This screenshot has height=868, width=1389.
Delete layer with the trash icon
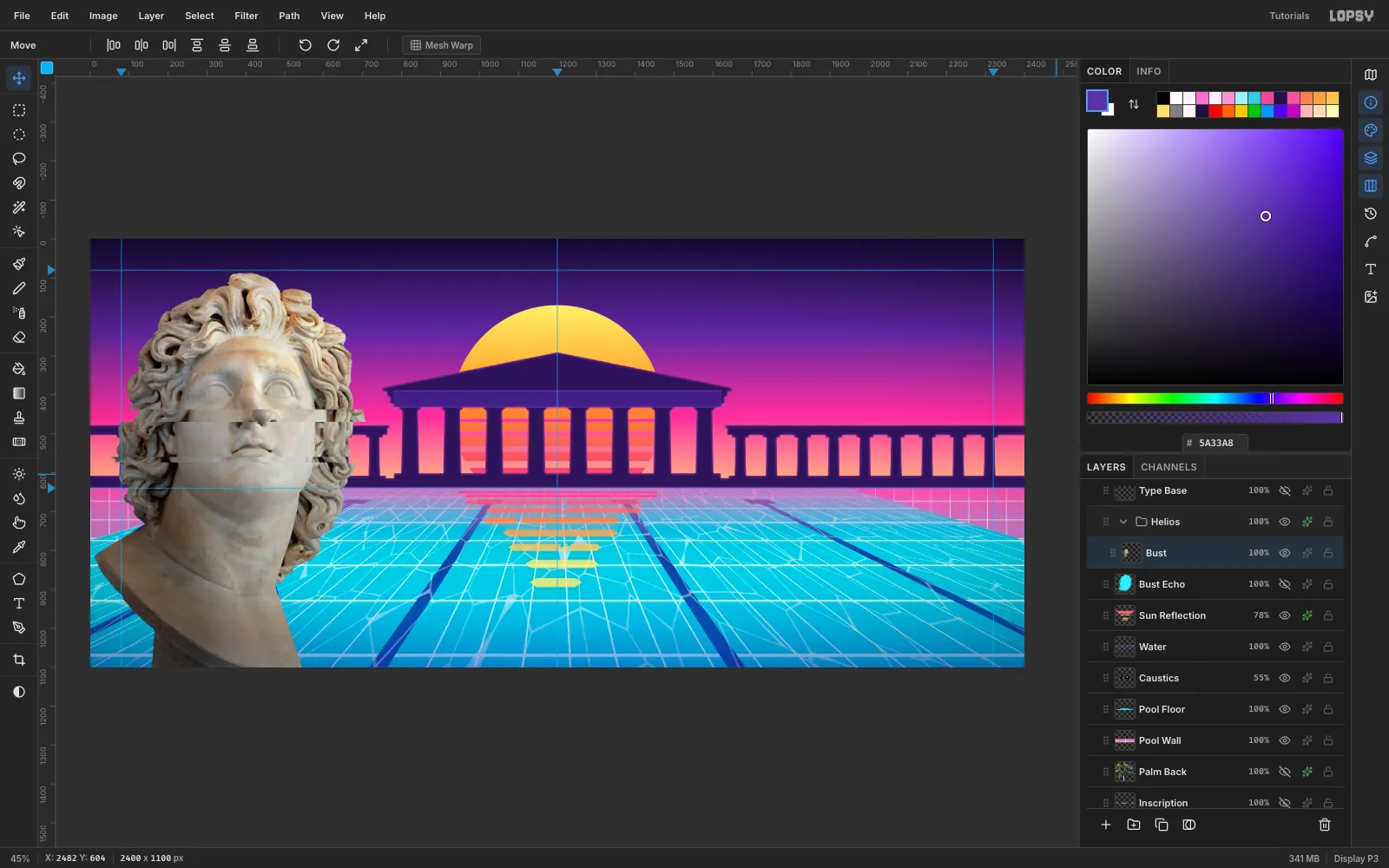click(x=1325, y=825)
